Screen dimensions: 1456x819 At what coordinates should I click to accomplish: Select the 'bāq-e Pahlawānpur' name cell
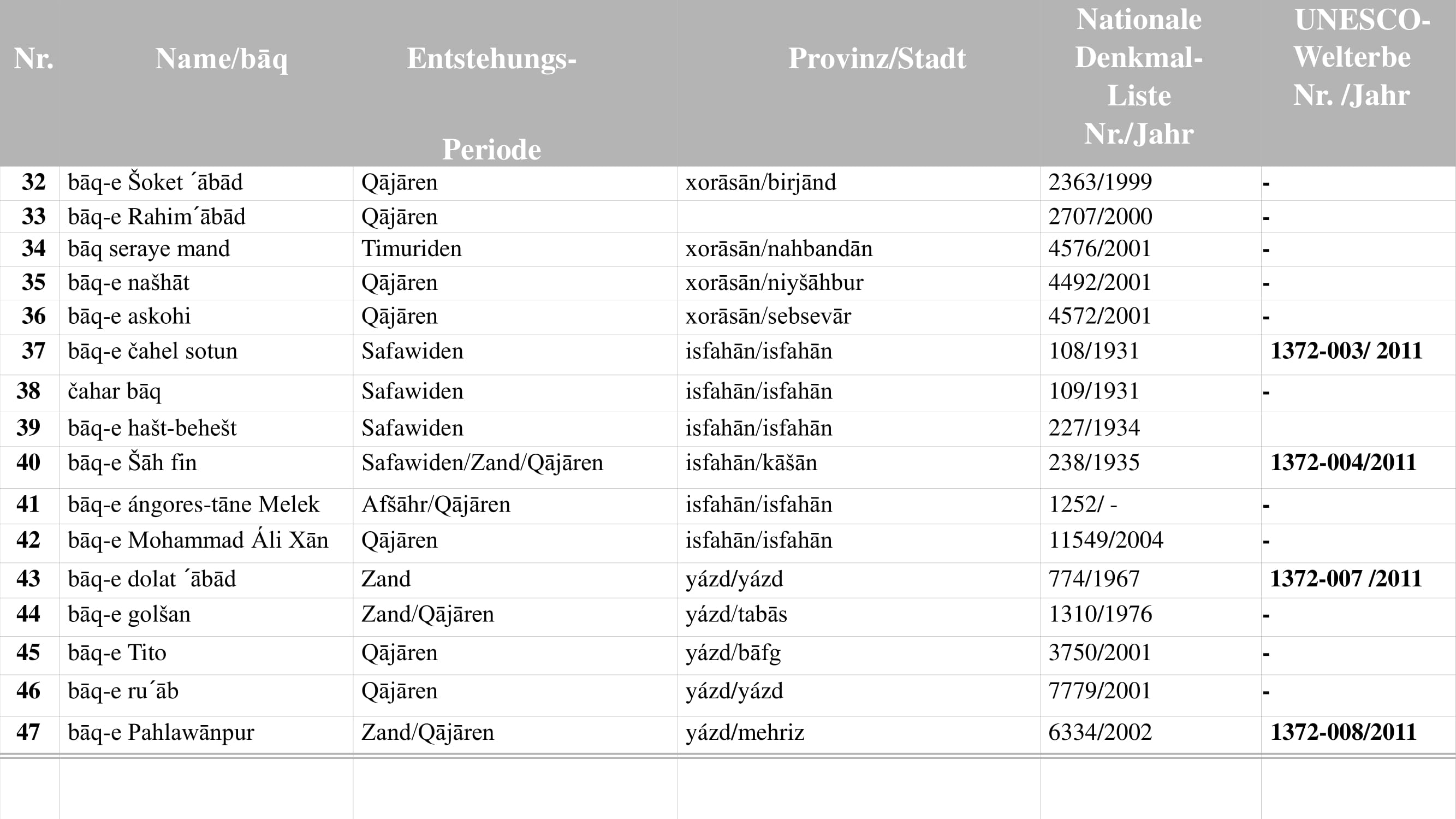[x=161, y=733]
